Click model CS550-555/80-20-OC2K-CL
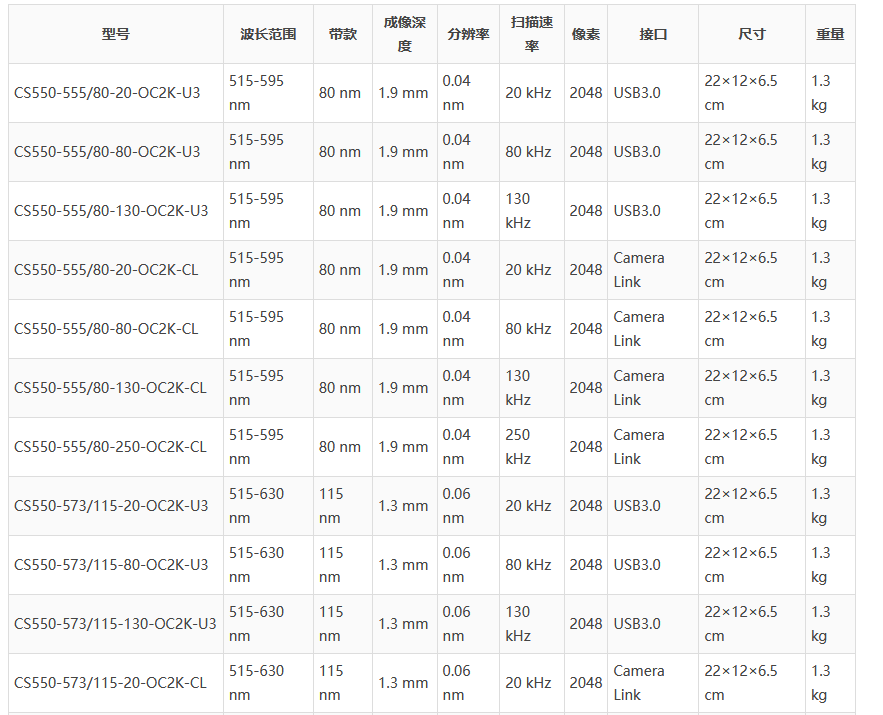Viewport: 883px width, 715px height. [x=106, y=270]
